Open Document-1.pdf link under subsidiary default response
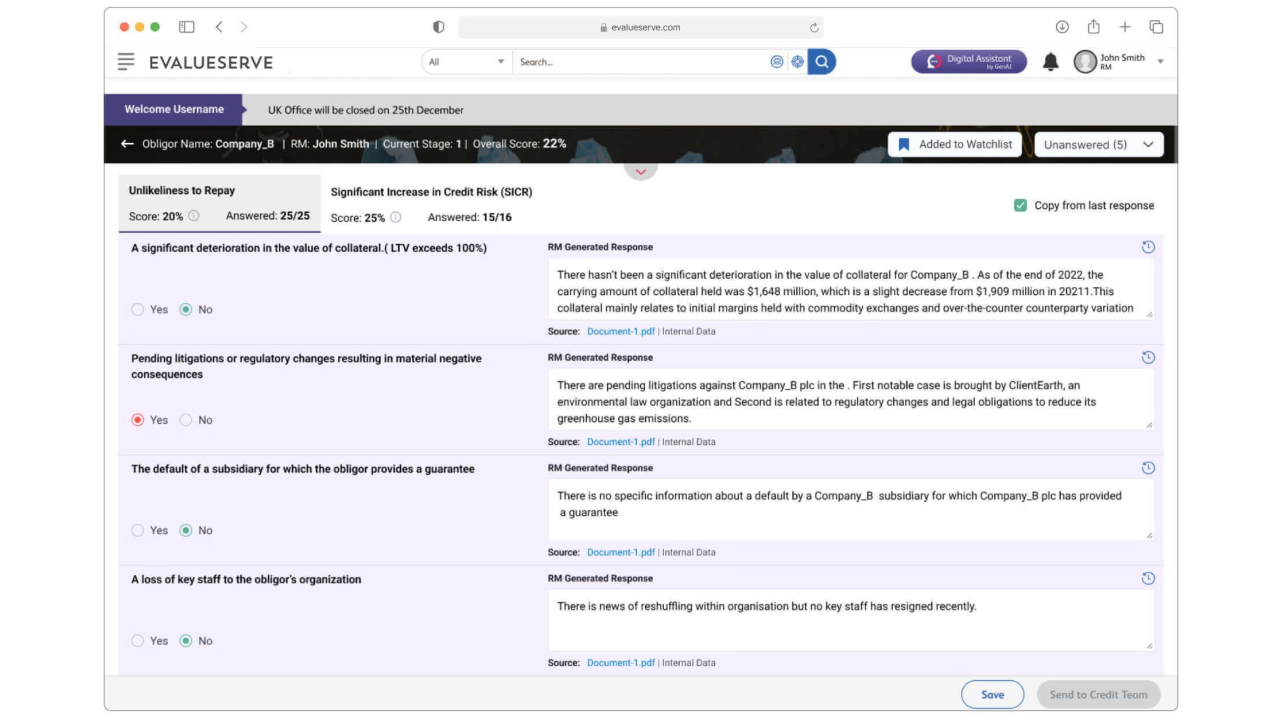This screenshot has width=1280, height=720. tap(621, 552)
